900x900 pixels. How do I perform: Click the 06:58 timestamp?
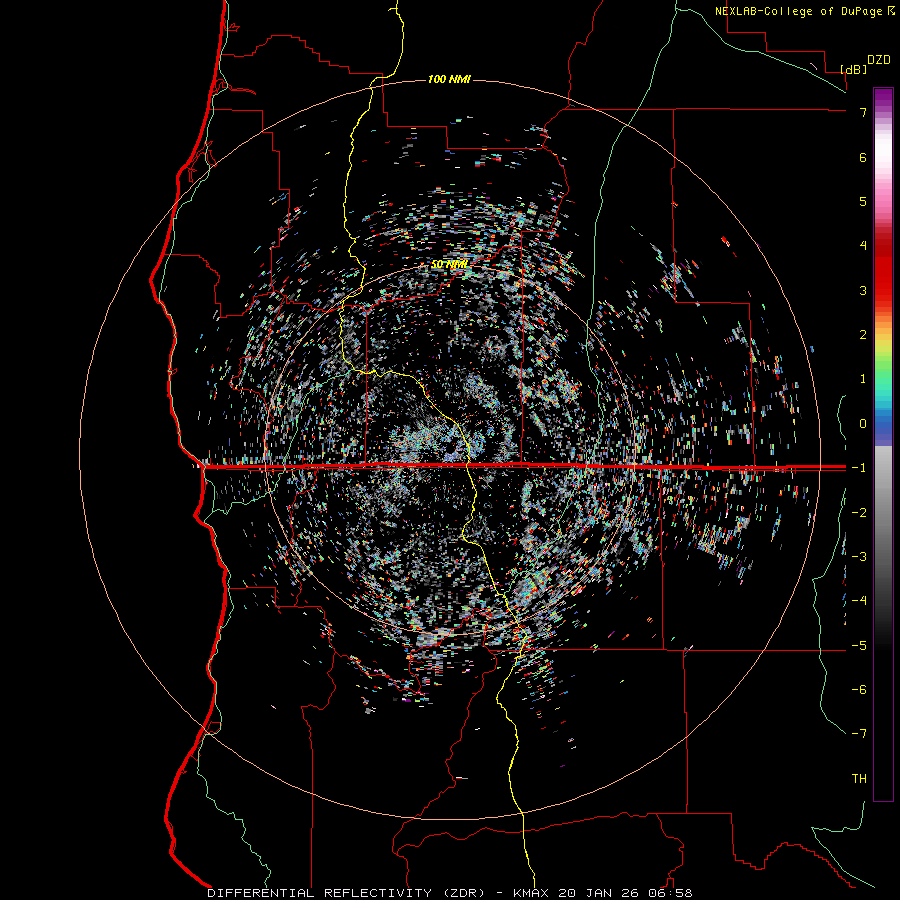click(670, 893)
